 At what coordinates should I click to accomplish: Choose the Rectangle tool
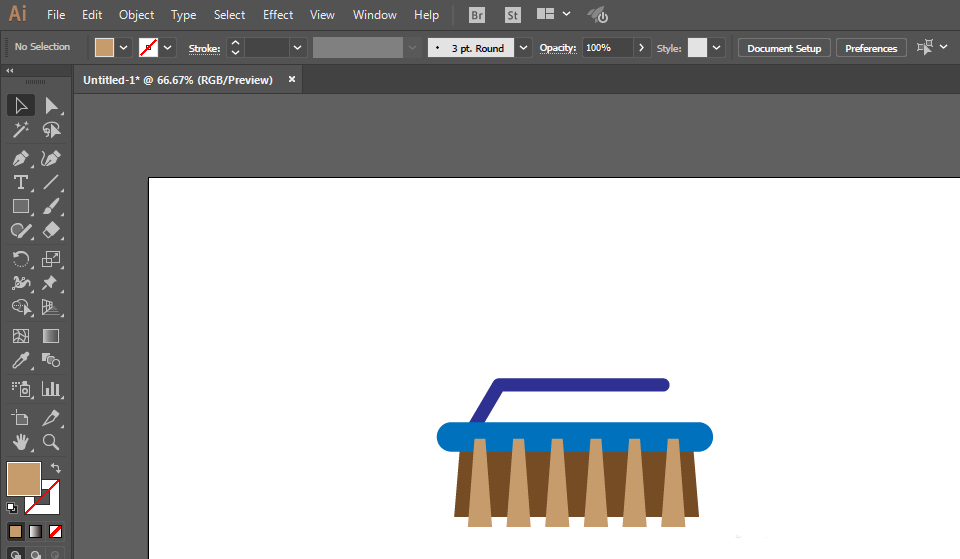click(x=20, y=206)
